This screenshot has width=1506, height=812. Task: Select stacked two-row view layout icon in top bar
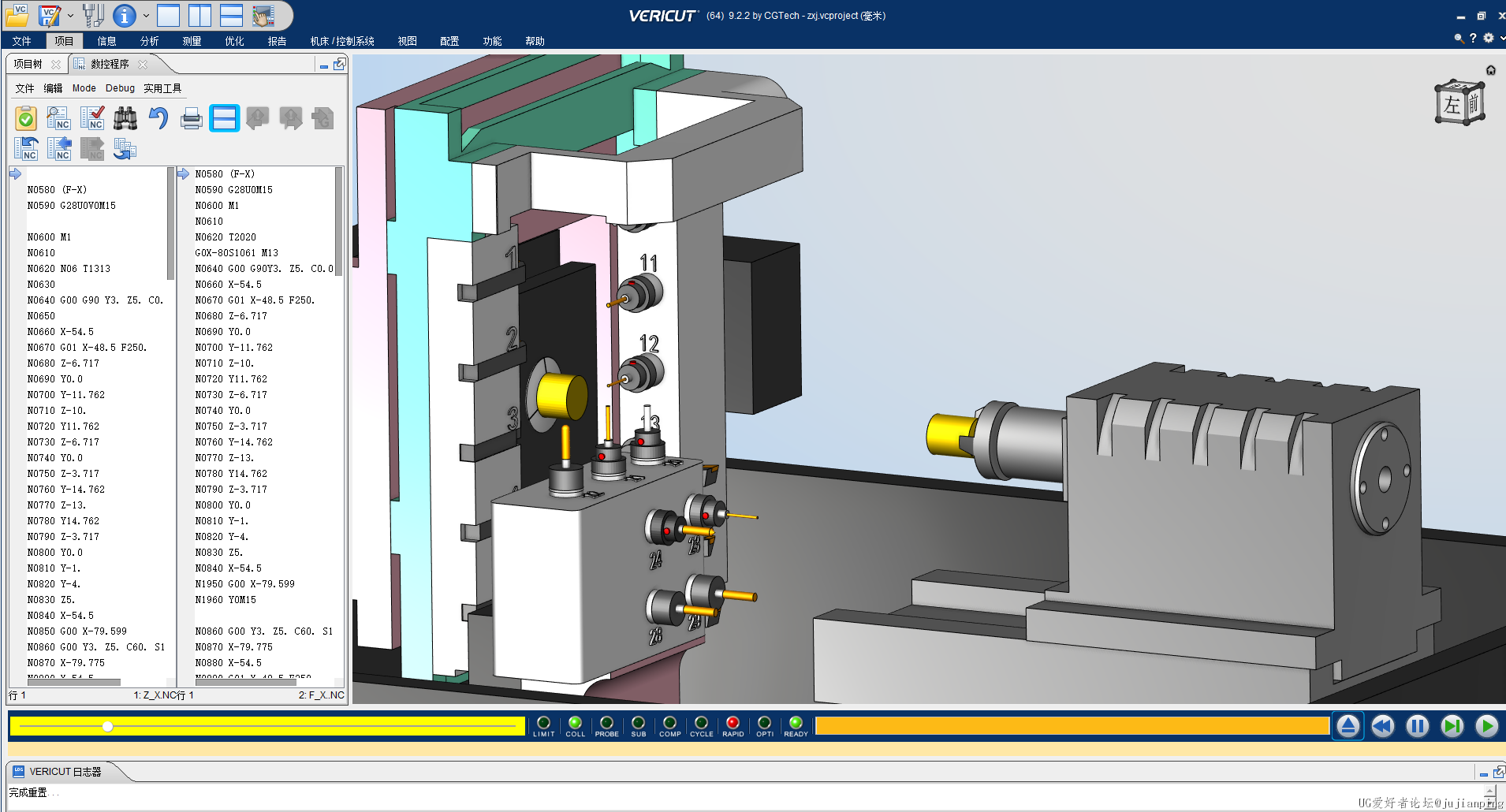(231, 15)
